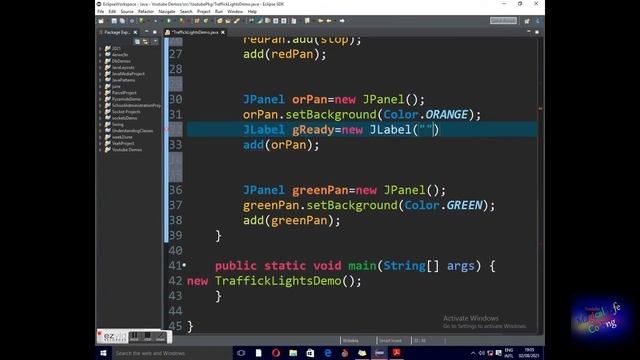Click the Quick Access search field
This screenshot has height=360, width=640.
(503, 20)
